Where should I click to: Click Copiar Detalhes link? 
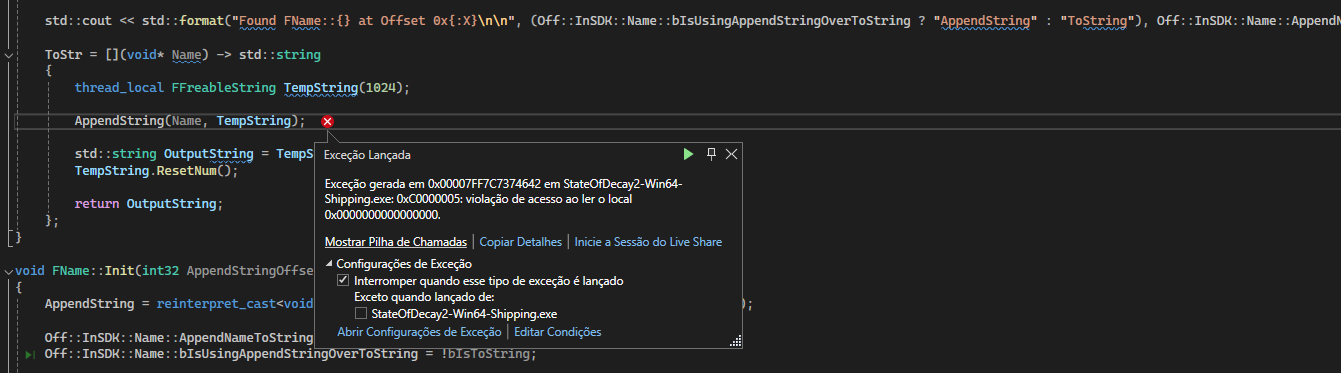point(520,242)
